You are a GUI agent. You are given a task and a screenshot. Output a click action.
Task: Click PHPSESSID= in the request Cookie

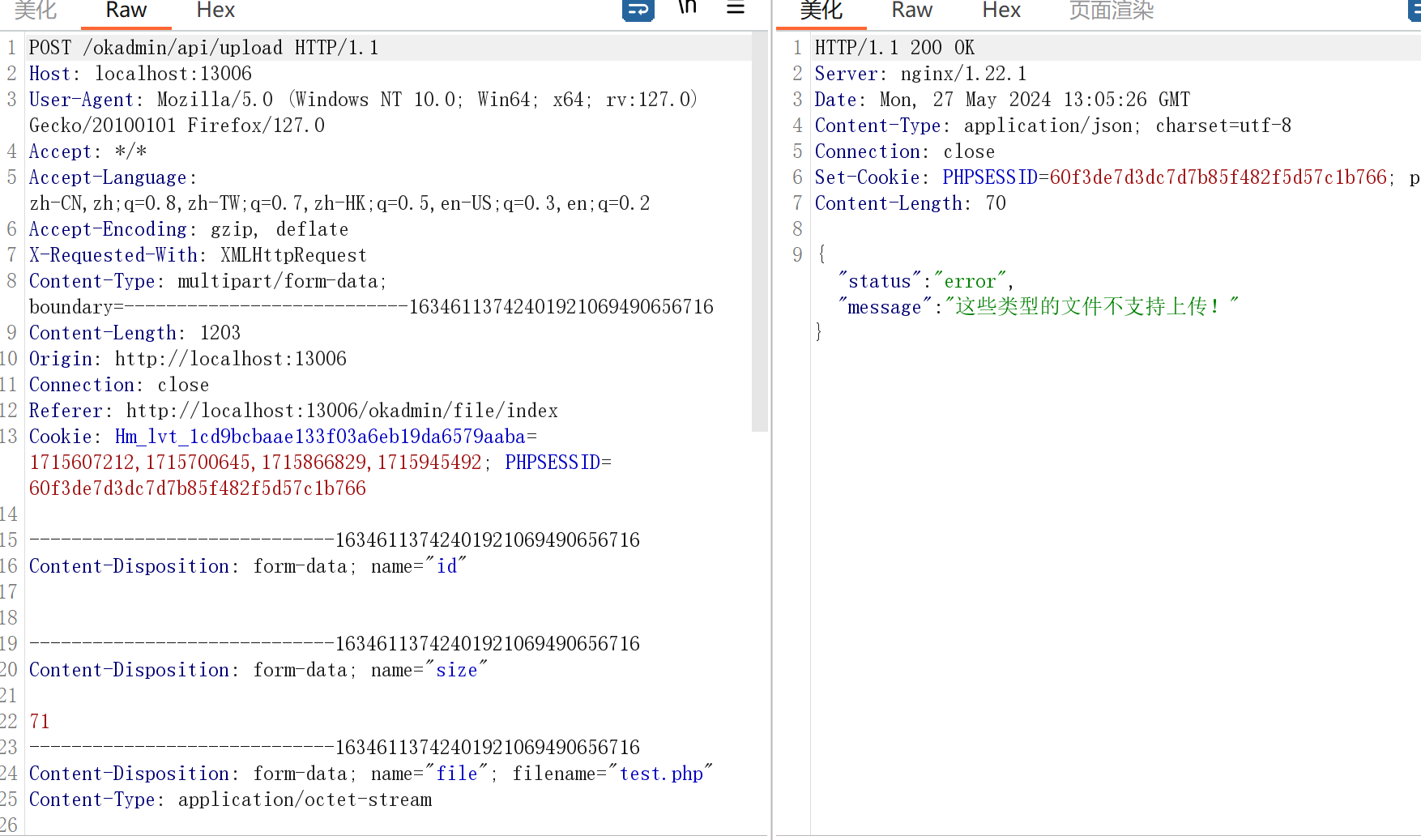[x=558, y=463]
